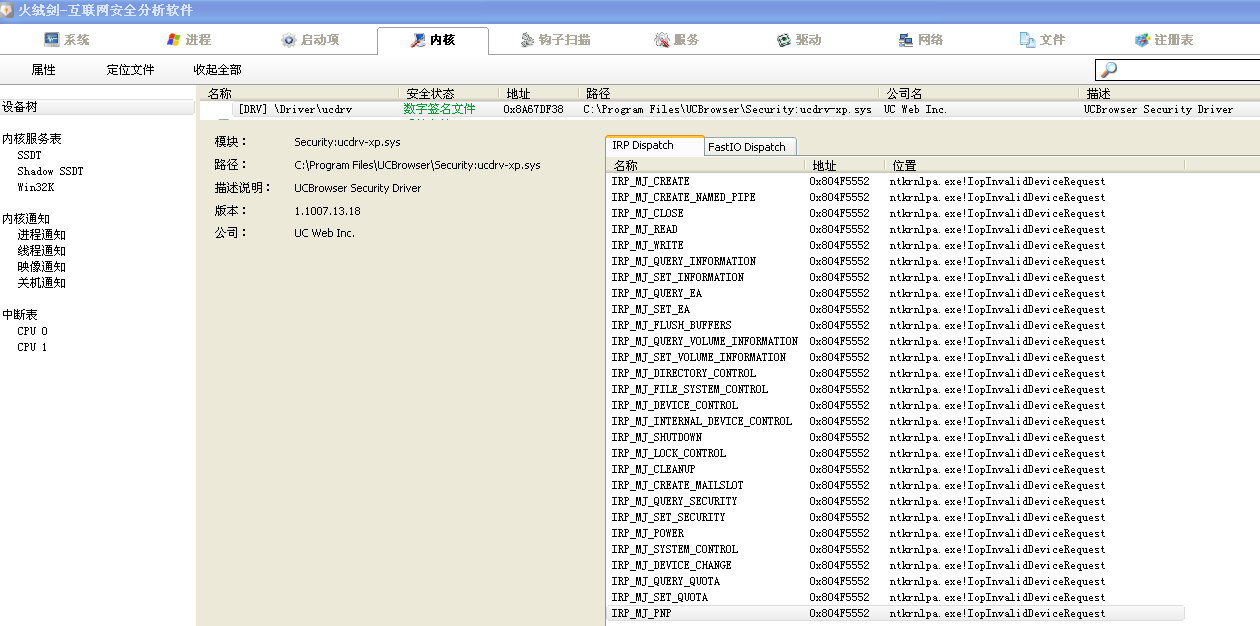
Task: Open 关机通知 in the sidebar
Action: click(x=41, y=283)
